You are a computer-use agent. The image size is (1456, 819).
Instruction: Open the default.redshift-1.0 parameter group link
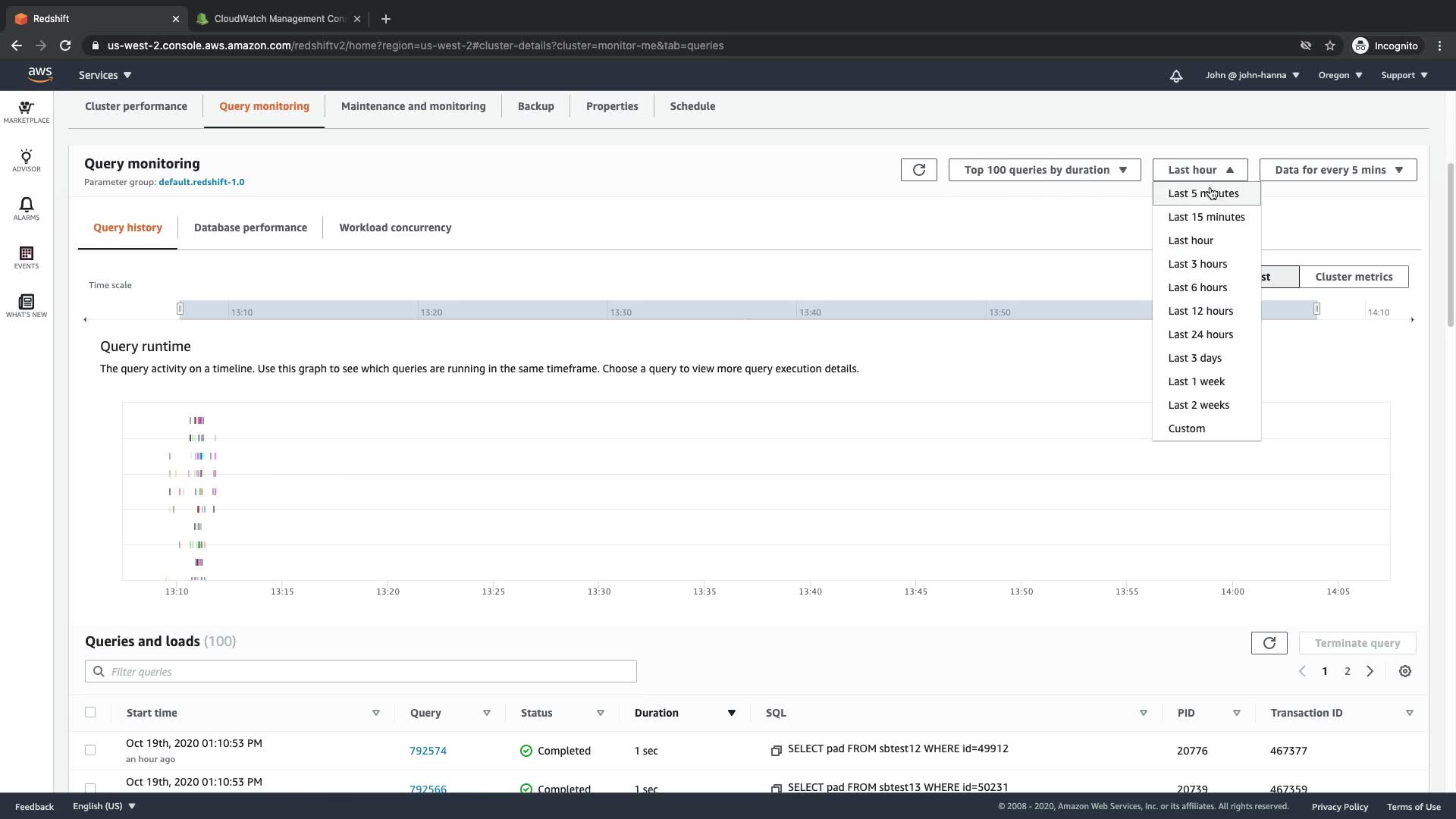tap(201, 182)
